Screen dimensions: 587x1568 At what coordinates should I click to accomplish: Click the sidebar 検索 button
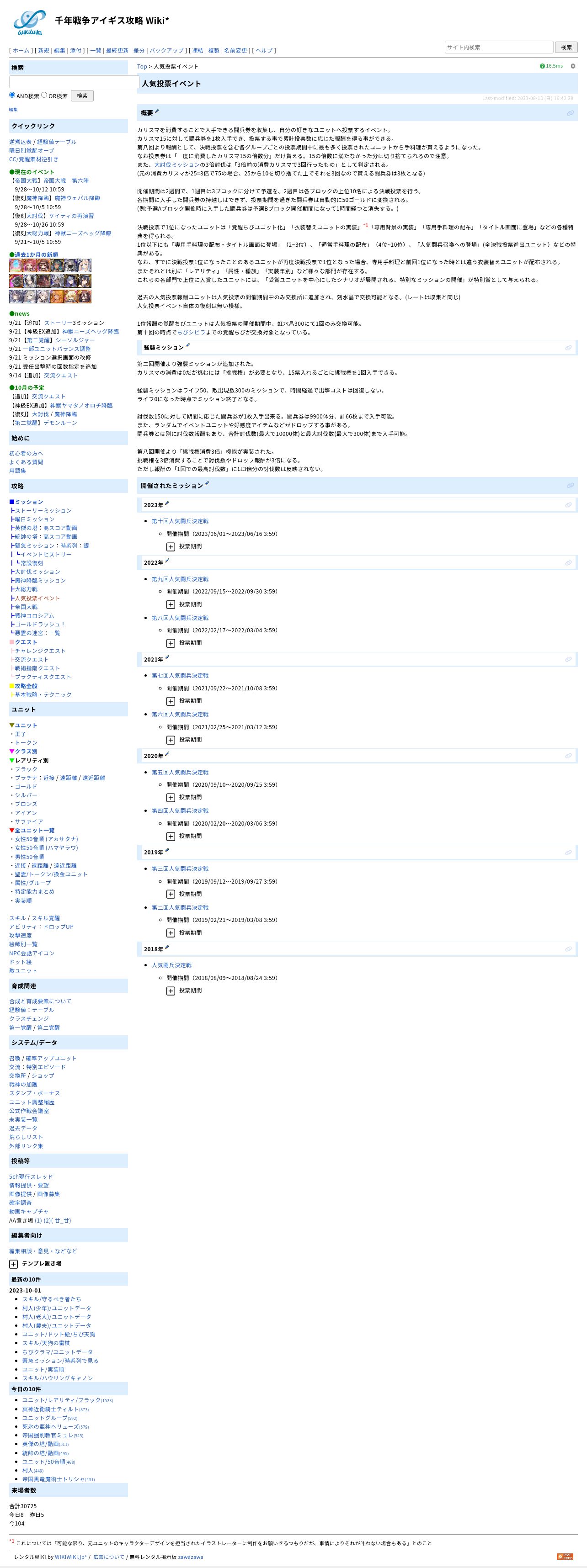coord(82,95)
